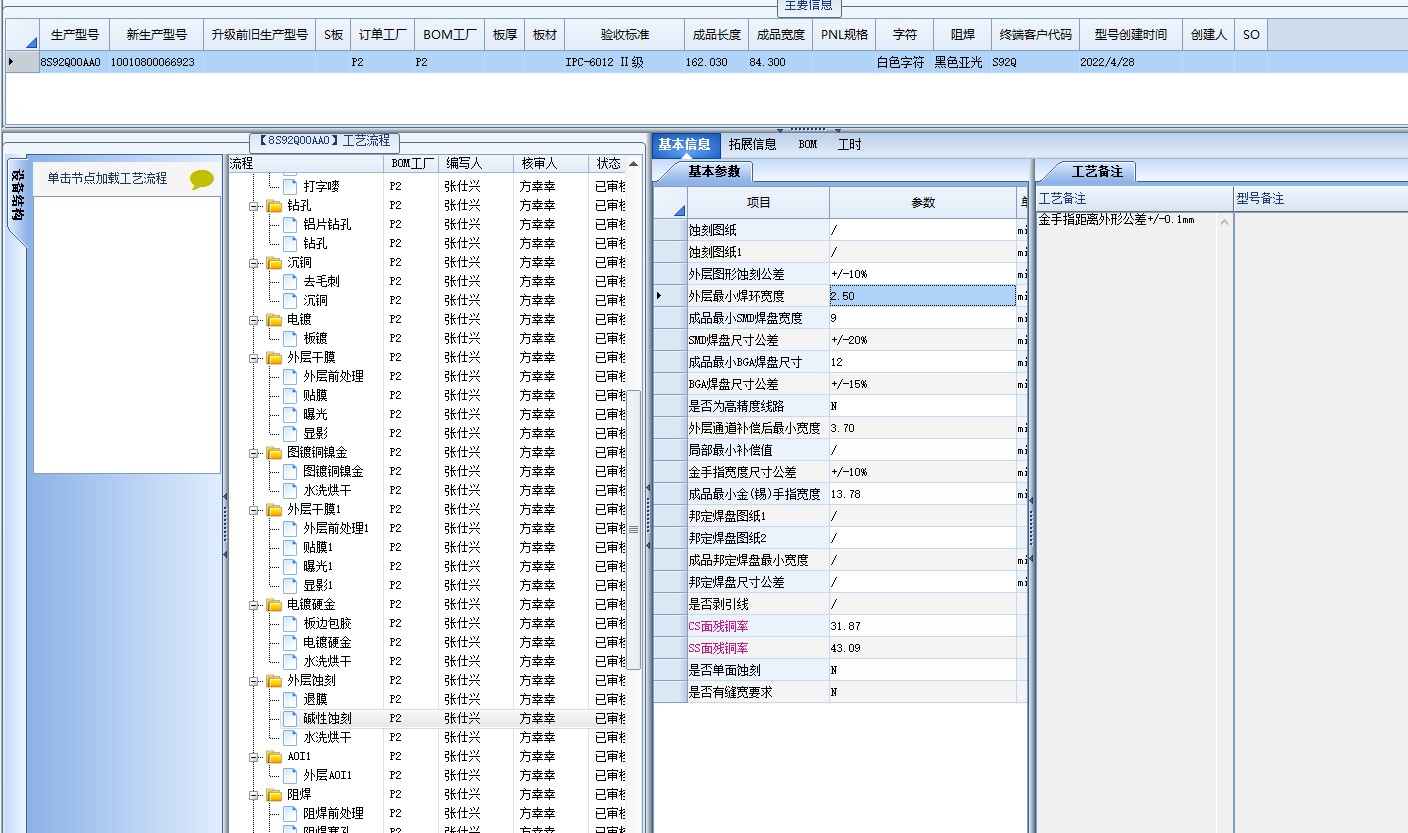Click the yellow speech bubble icon
This screenshot has height=833, width=1408.
click(202, 180)
